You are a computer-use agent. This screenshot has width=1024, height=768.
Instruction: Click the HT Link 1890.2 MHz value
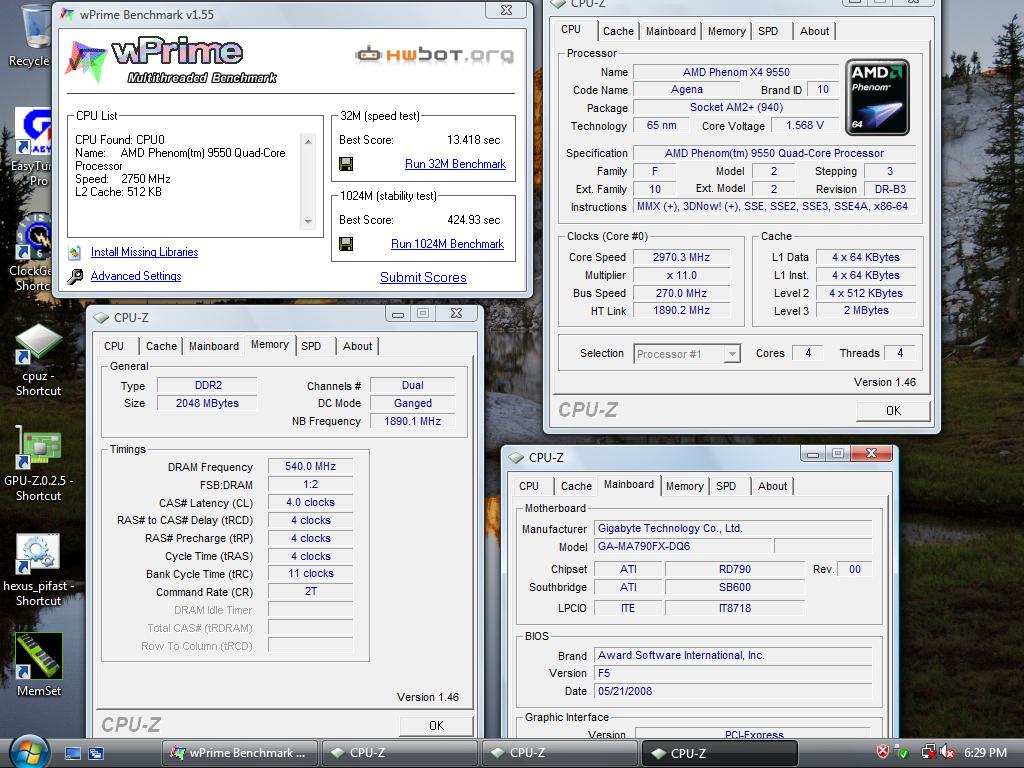tap(681, 310)
